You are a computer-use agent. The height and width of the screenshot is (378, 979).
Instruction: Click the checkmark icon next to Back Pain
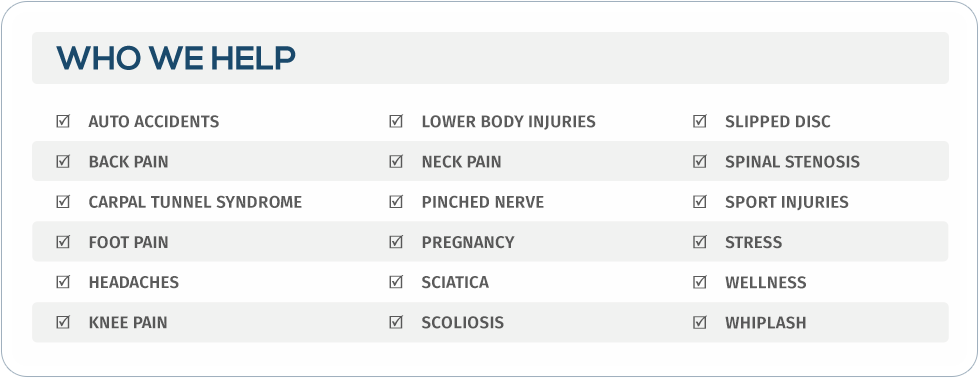pyautogui.click(x=63, y=161)
